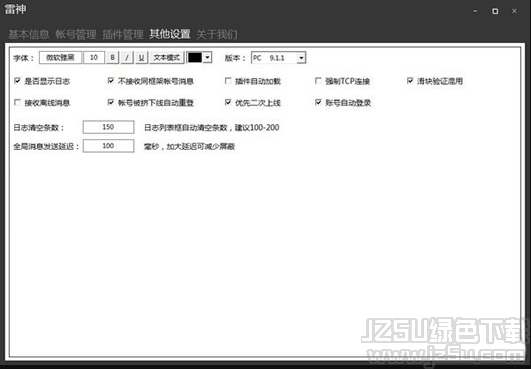Close the 雷神 window
The image size is (531, 369).
[x=514, y=11]
